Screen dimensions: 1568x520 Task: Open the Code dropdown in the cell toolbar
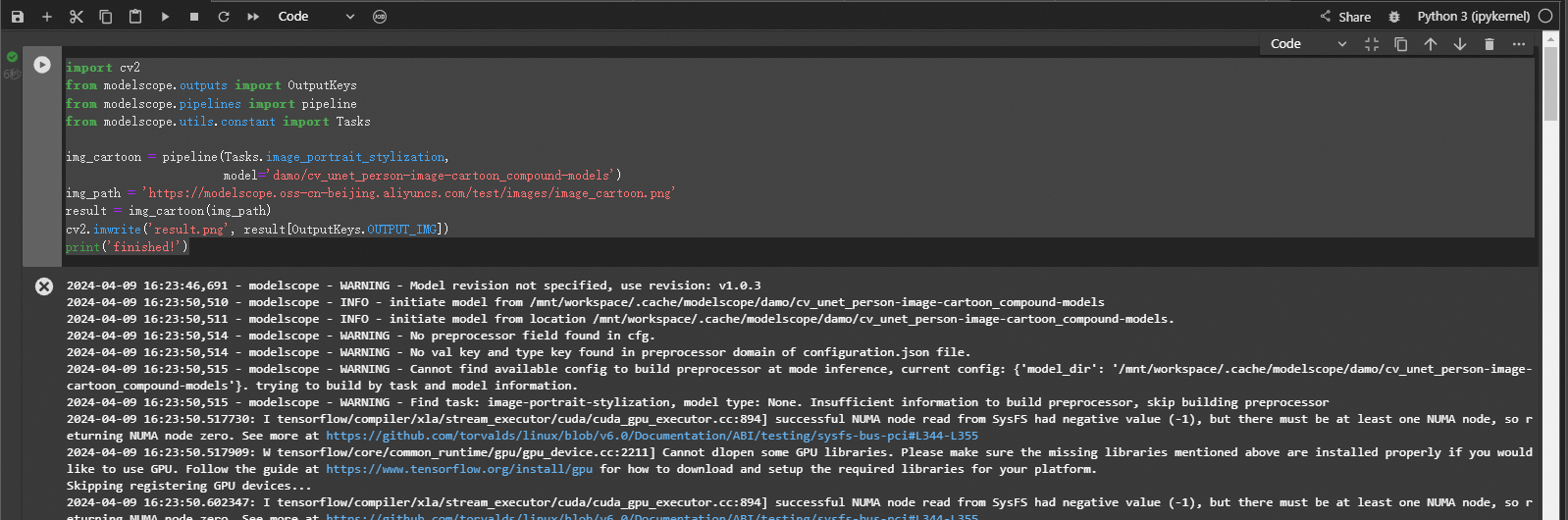tap(1308, 44)
